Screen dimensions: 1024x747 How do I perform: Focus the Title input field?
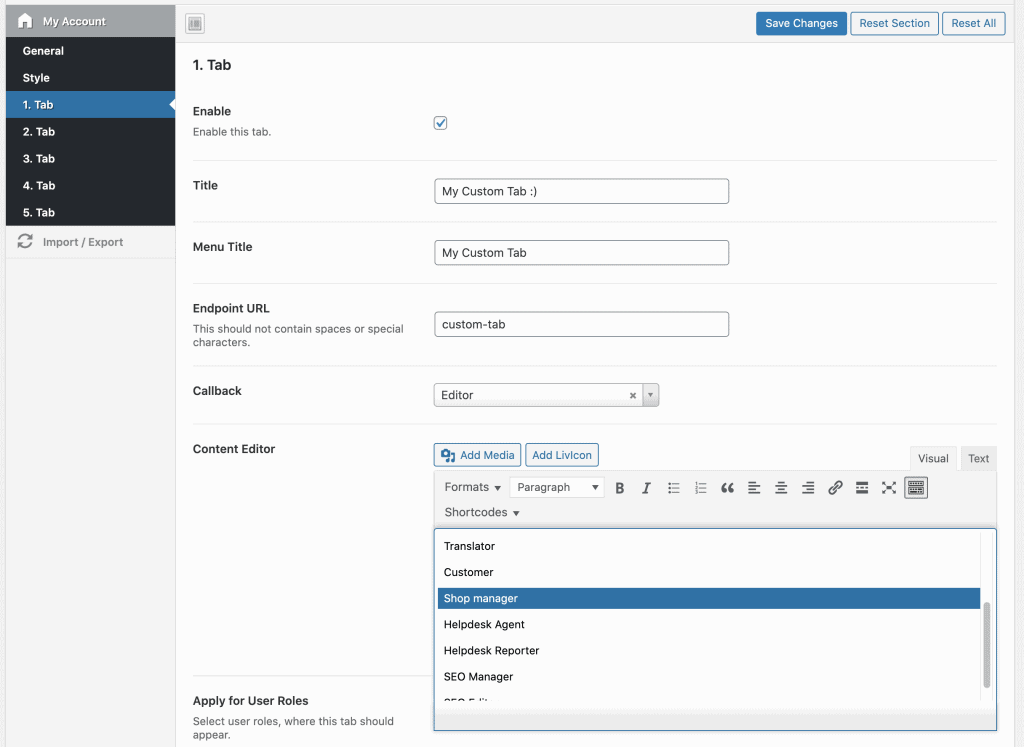coord(581,191)
